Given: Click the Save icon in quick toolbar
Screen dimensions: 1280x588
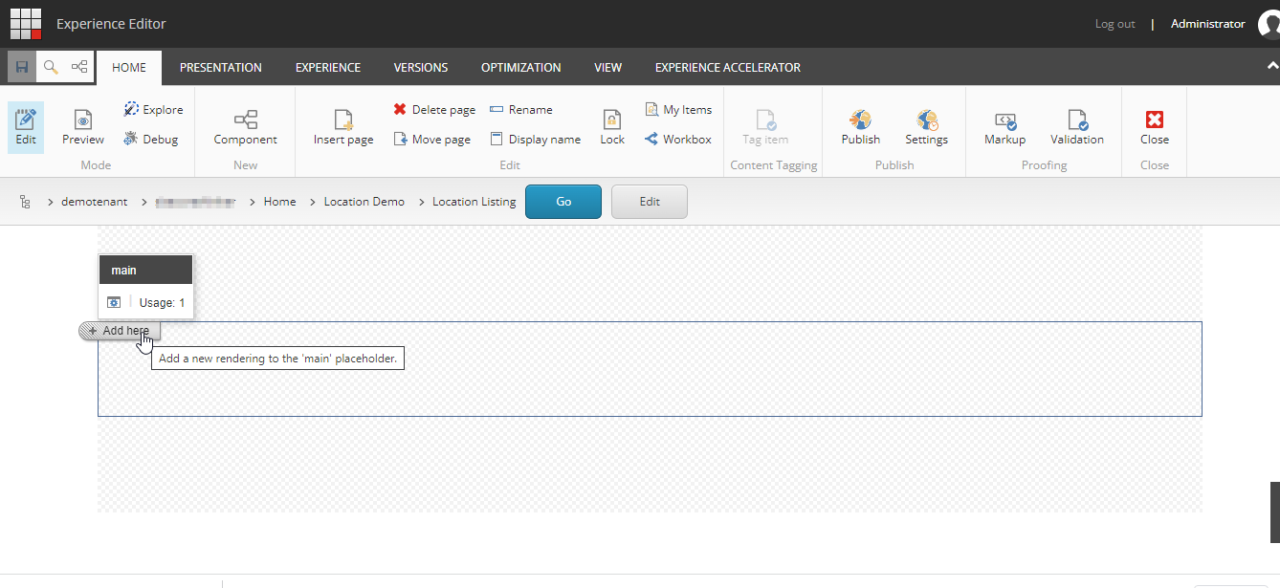Looking at the screenshot, I should coord(22,67).
